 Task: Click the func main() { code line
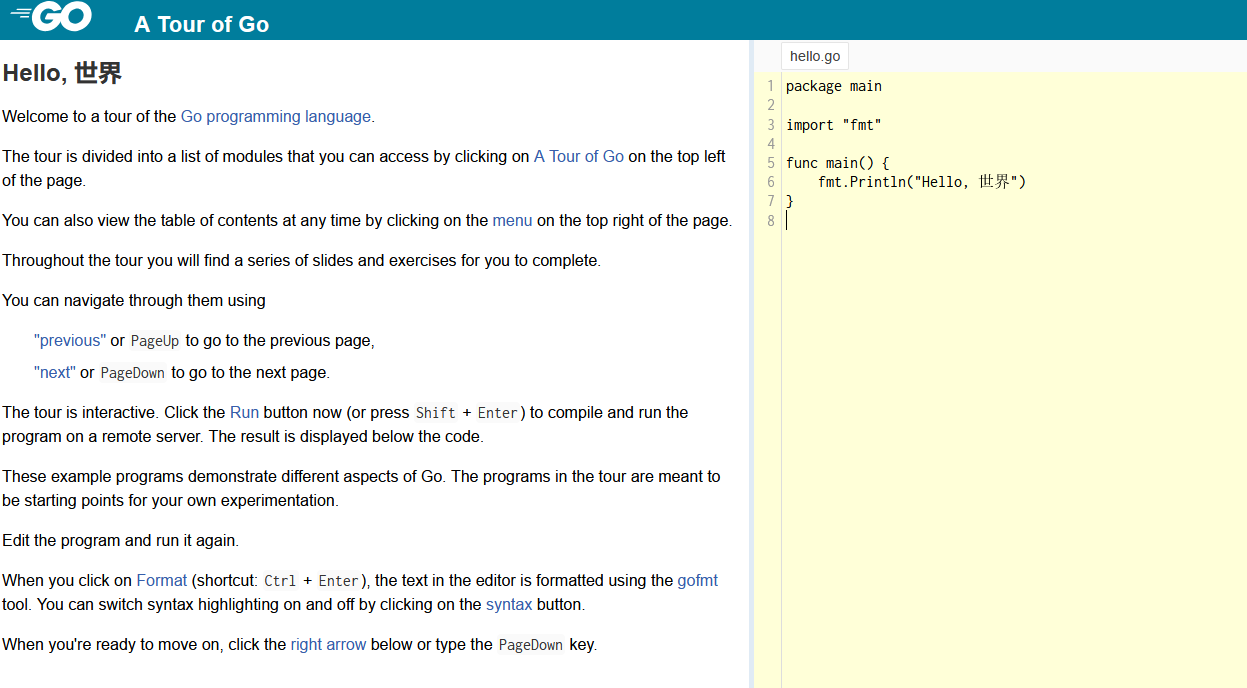pos(838,163)
